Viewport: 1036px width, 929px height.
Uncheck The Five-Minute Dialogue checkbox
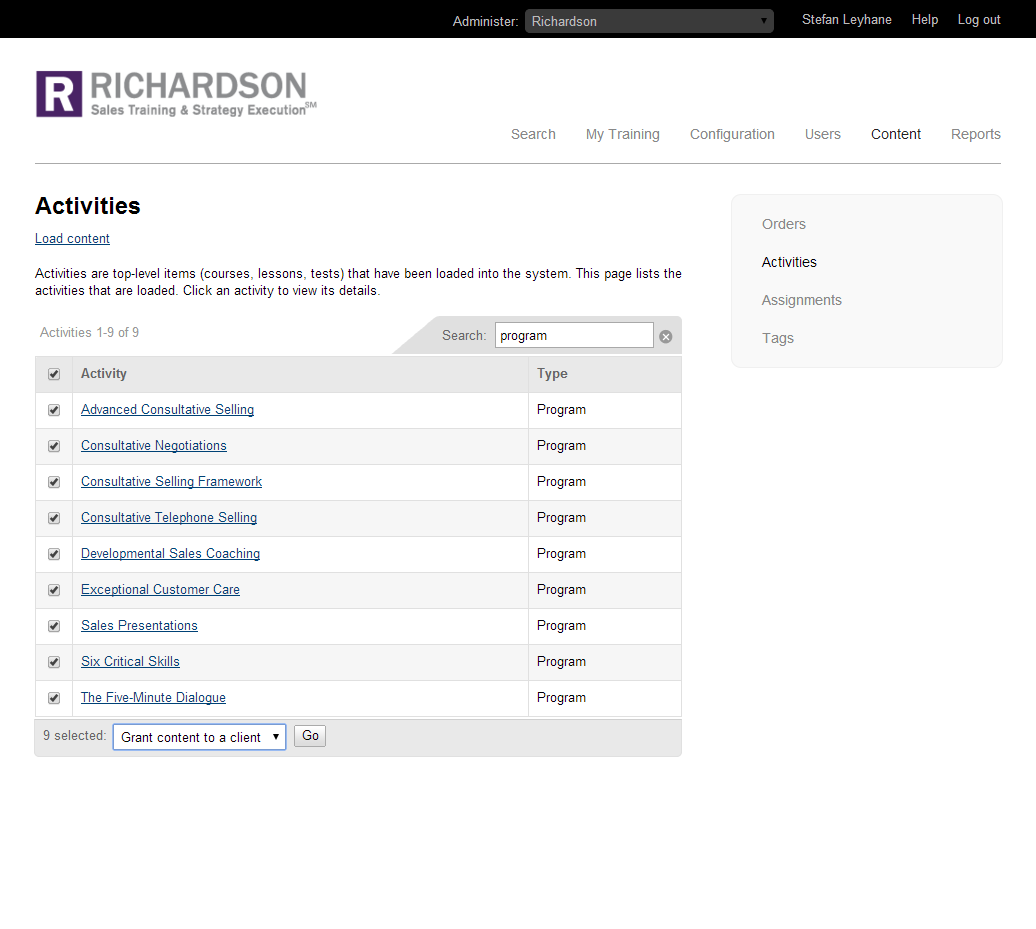(x=54, y=698)
